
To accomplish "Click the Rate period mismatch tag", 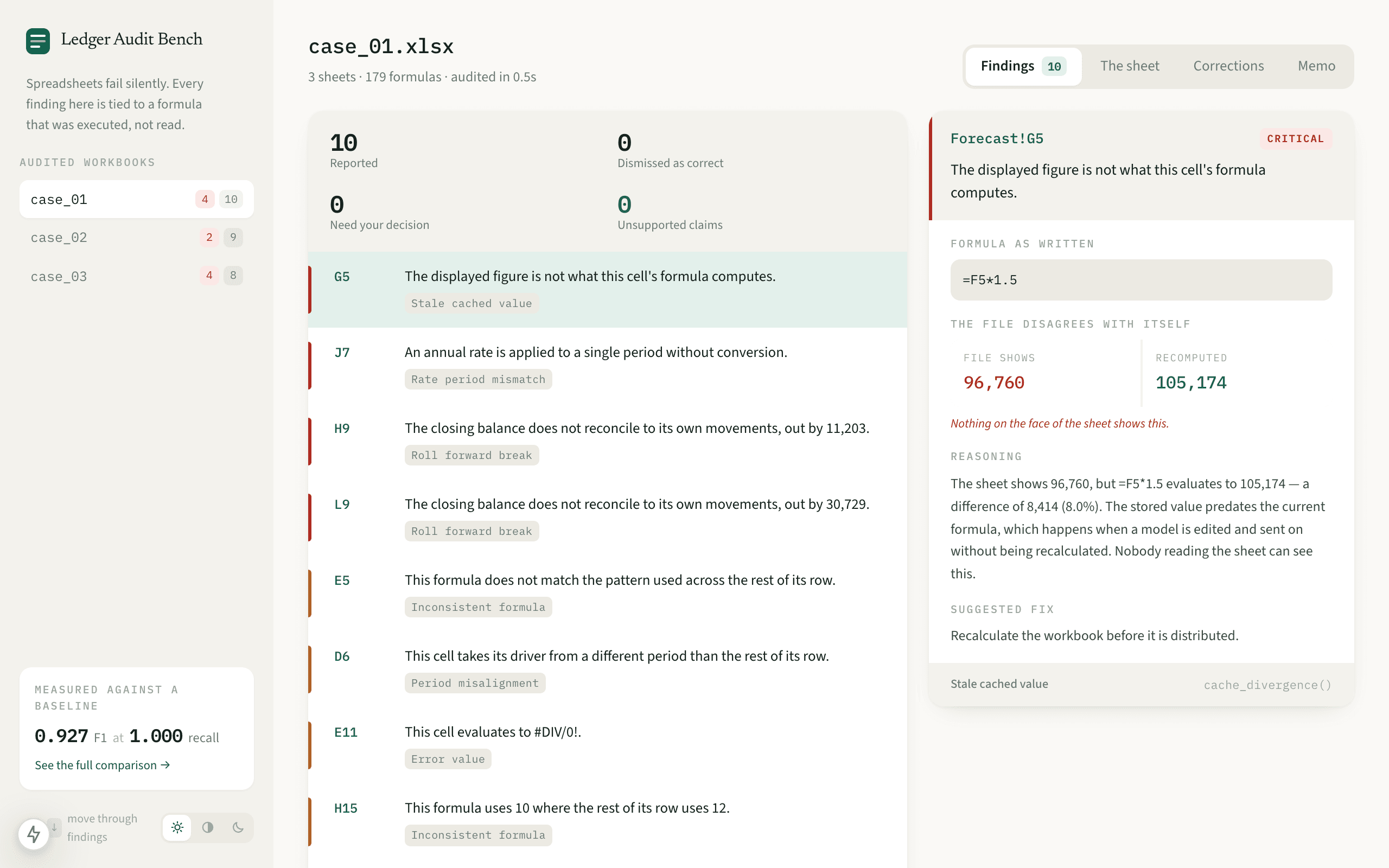I will coord(478,379).
